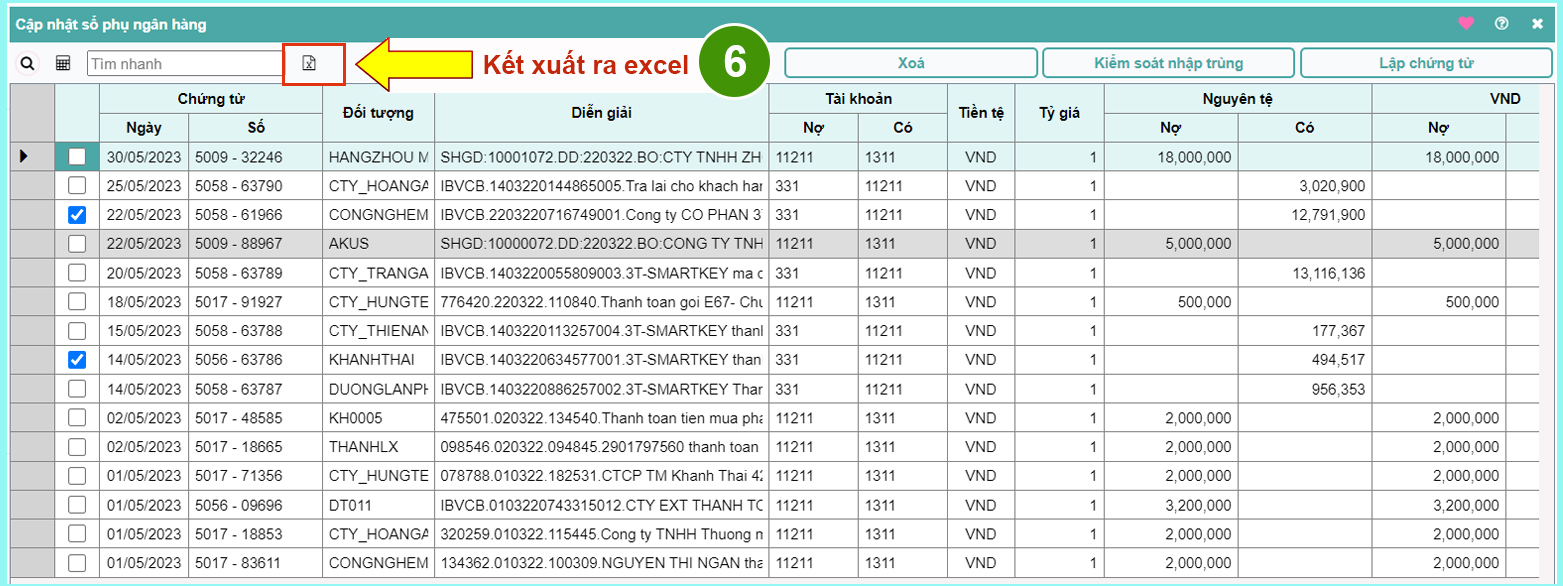1563x586 pixels.
Task: Sort by the Ngày column header
Action: pyautogui.click(x=143, y=128)
